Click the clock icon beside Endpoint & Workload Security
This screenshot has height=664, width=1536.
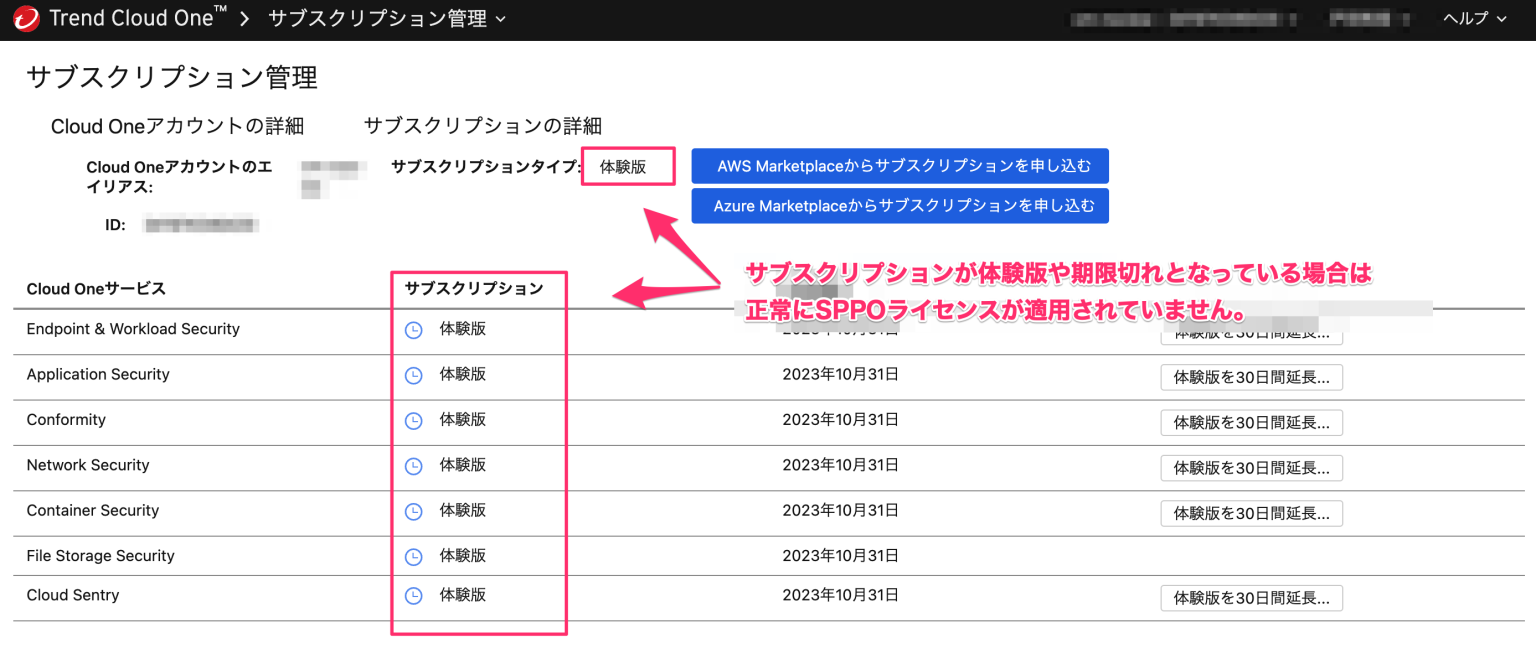pos(413,330)
